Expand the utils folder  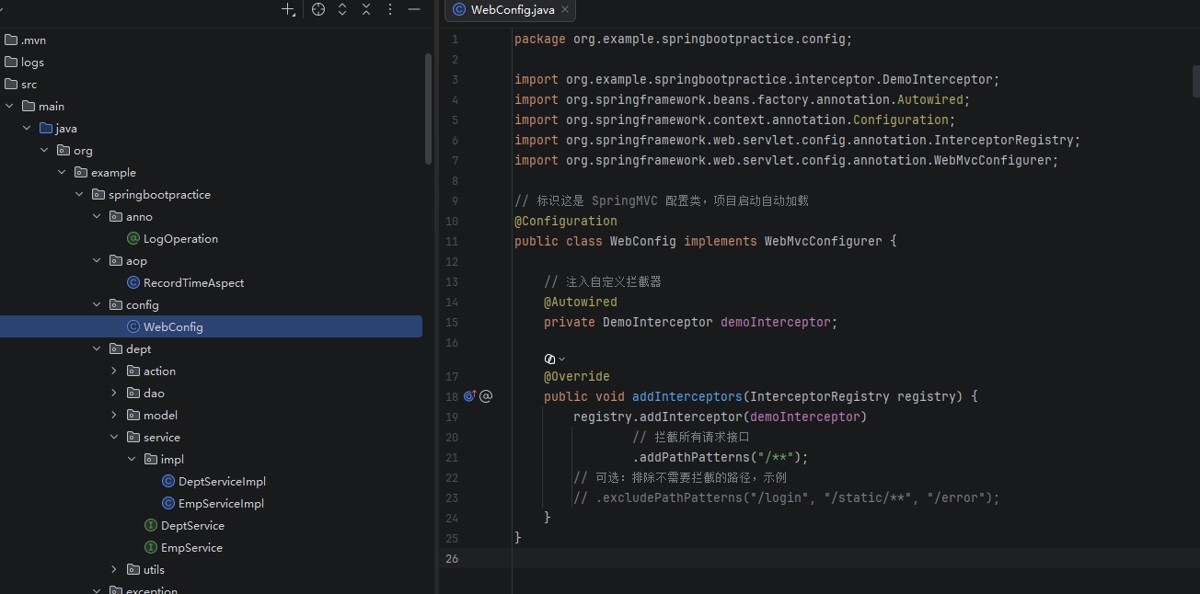click(115, 570)
